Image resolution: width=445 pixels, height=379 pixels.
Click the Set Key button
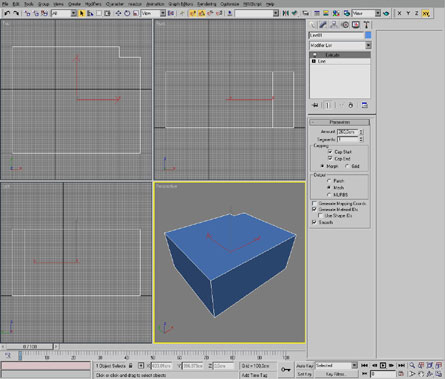point(305,374)
